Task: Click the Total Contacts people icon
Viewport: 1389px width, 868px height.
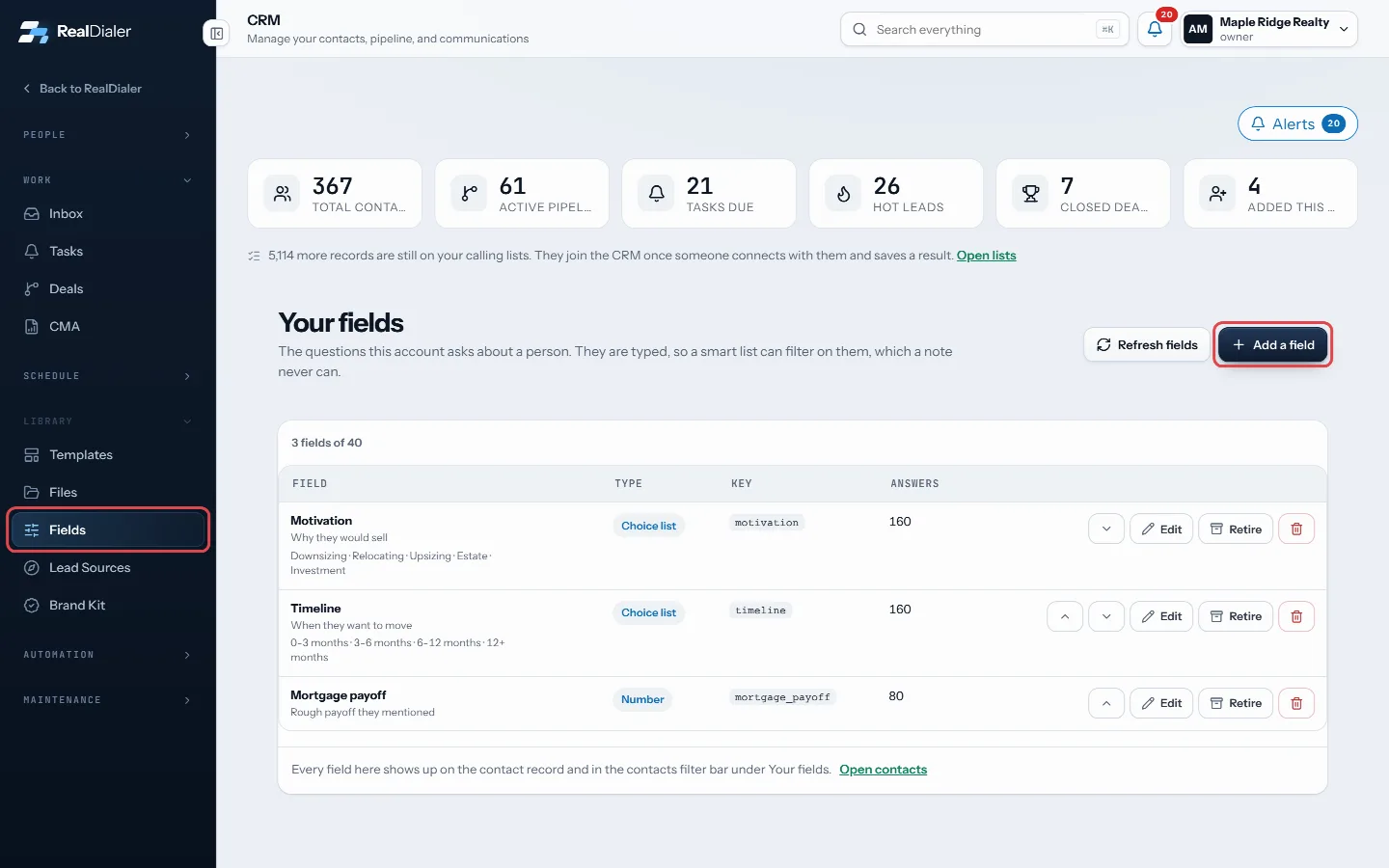Action: pyautogui.click(x=282, y=194)
